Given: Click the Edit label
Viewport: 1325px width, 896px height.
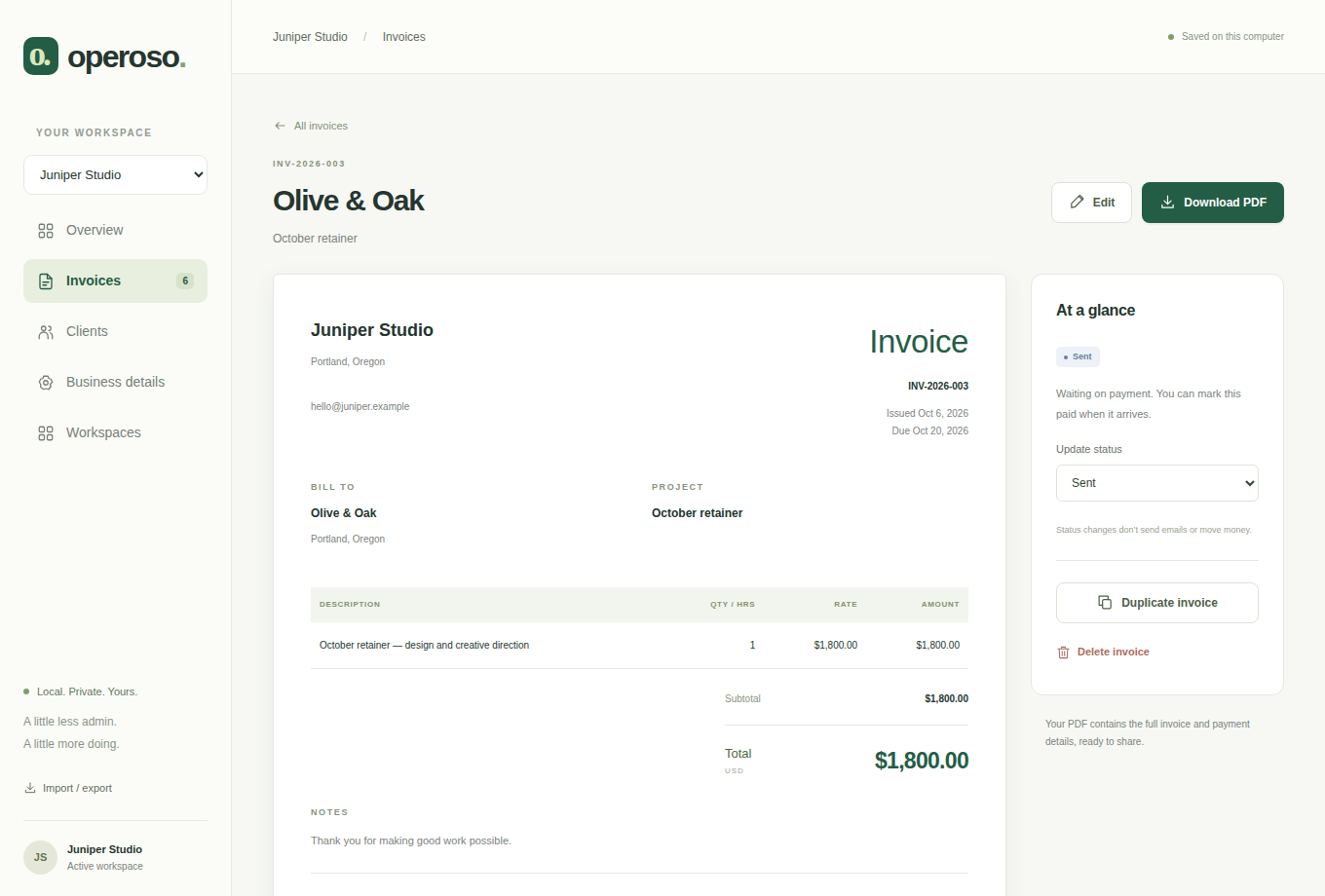Looking at the screenshot, I should 1103,203.
